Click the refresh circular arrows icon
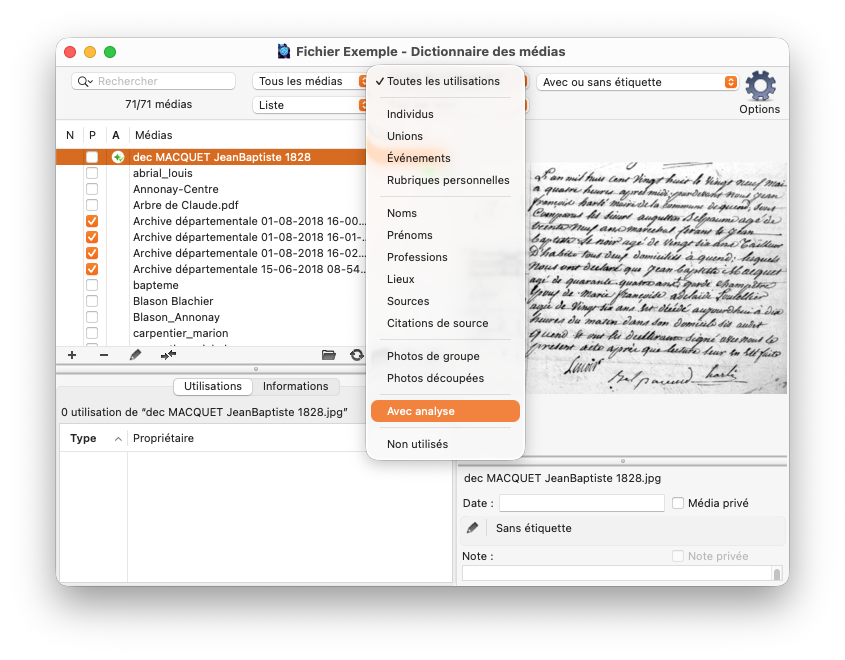This screenshot has height=660, width=845. click(356, 355)
